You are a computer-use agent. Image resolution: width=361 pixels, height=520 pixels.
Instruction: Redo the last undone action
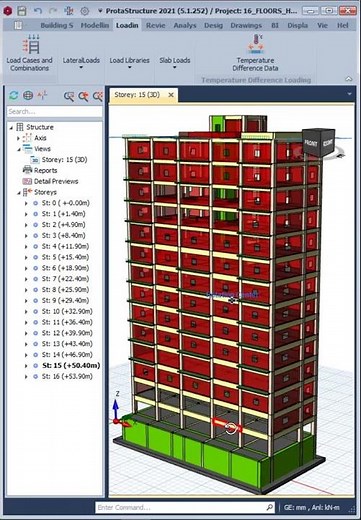[x=53, y=11]
